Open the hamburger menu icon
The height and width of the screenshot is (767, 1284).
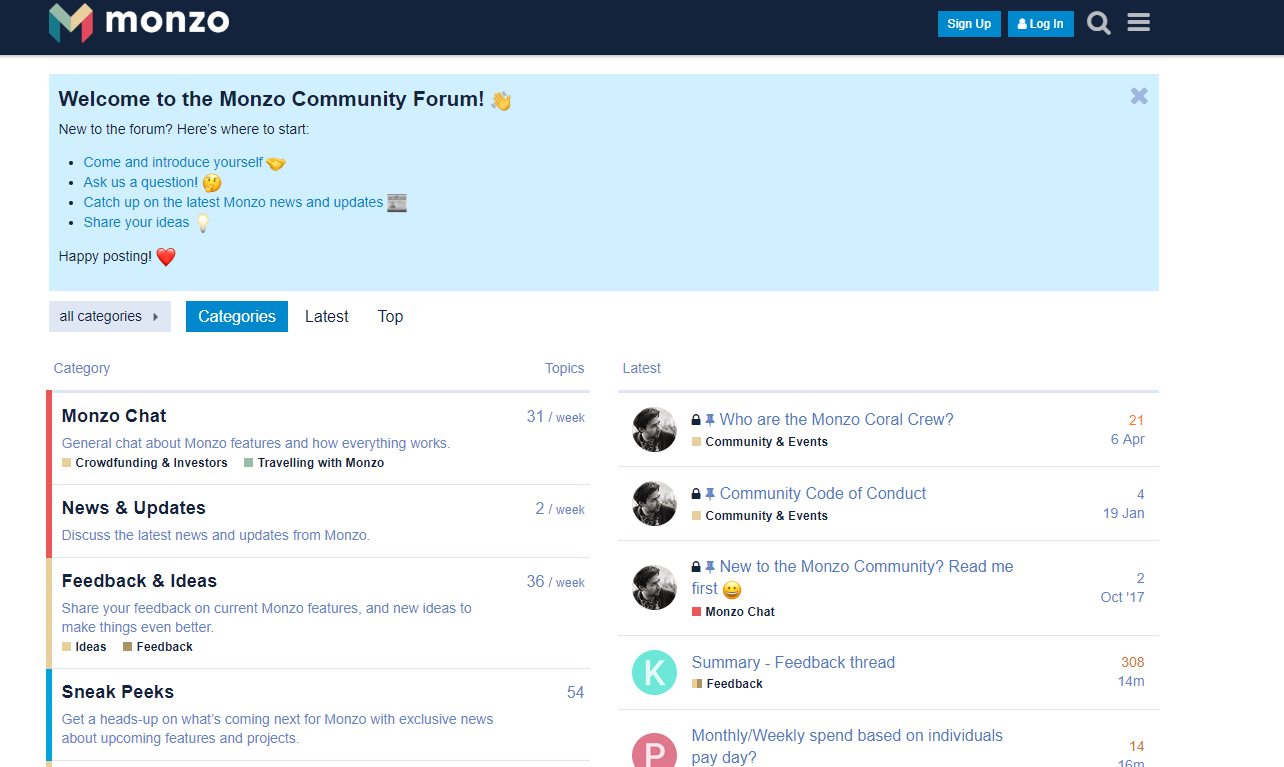click(1138, 22)
